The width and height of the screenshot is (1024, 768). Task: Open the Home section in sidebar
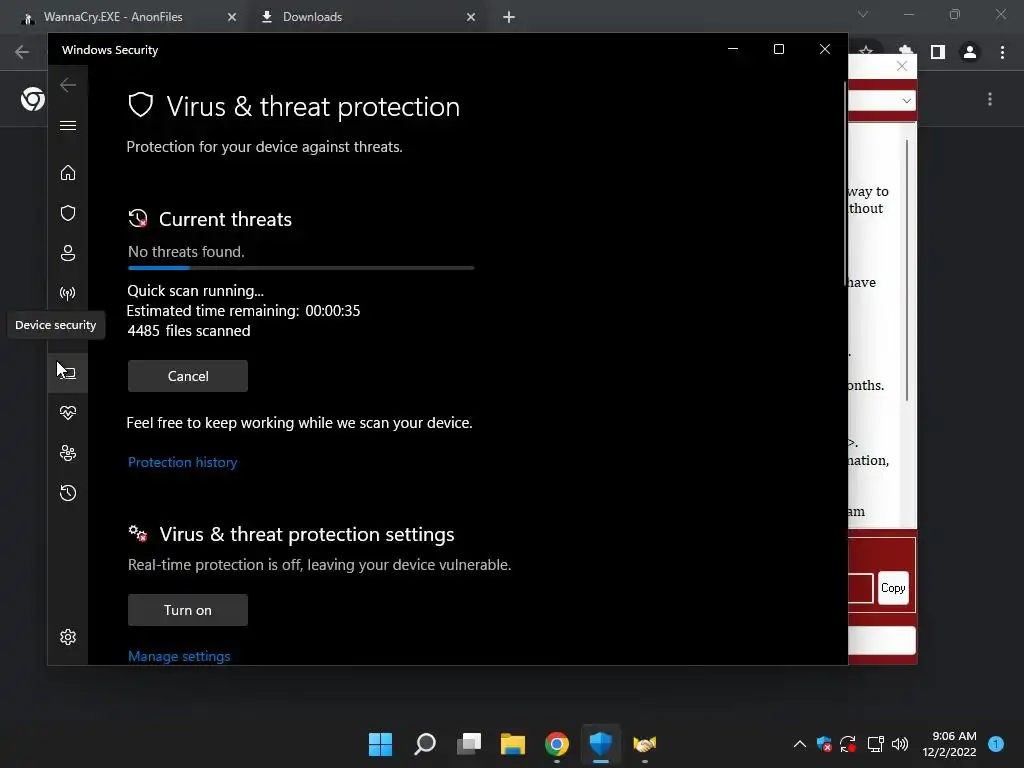[68, 173]
